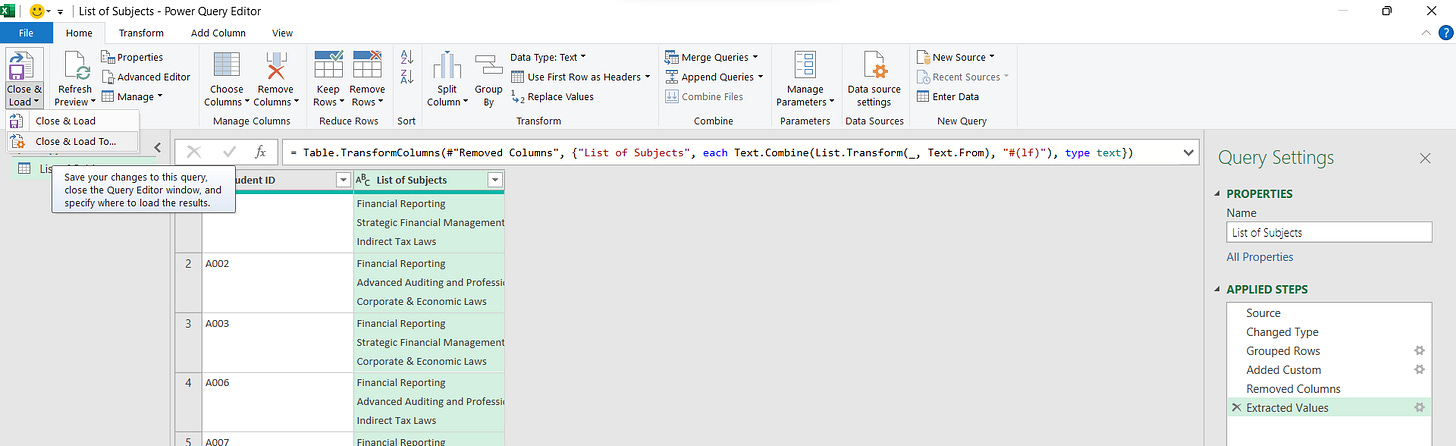Click the Choose Columns icon
This screenshot has height=446, width=1456.
tap(226, 66)
